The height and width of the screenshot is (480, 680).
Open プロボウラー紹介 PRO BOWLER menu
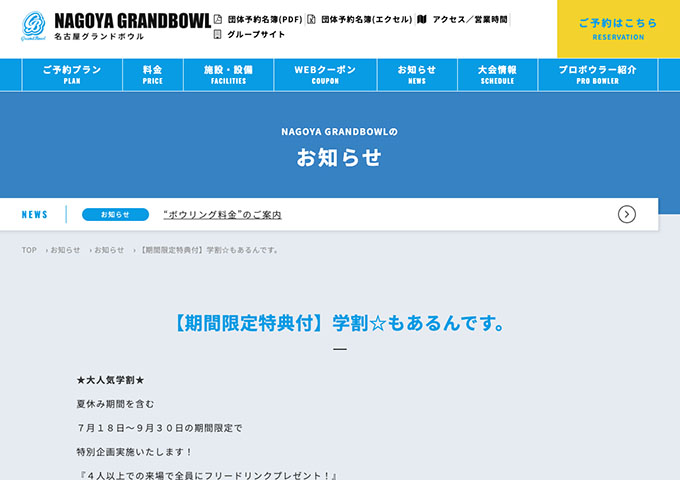[598, 75]
